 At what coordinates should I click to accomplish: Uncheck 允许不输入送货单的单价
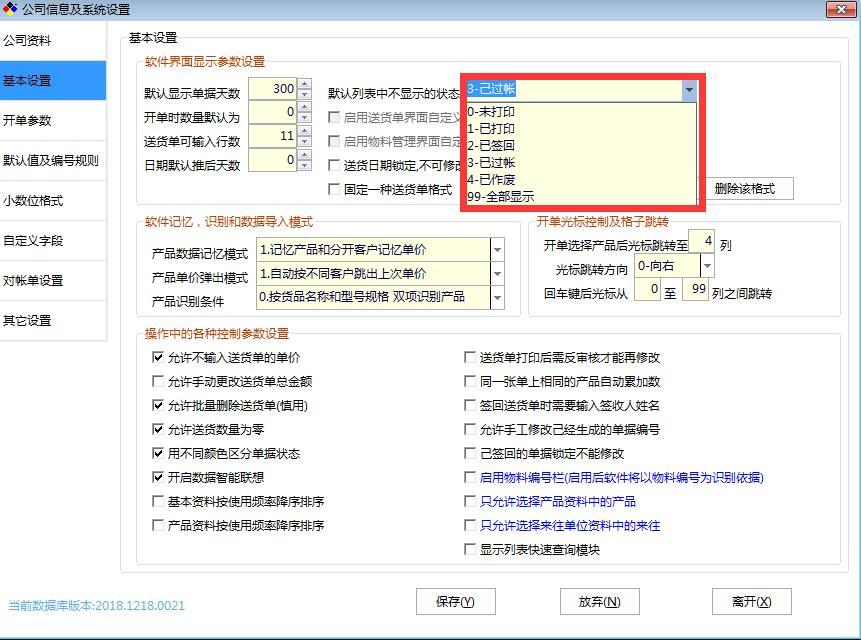click(158, 357)
